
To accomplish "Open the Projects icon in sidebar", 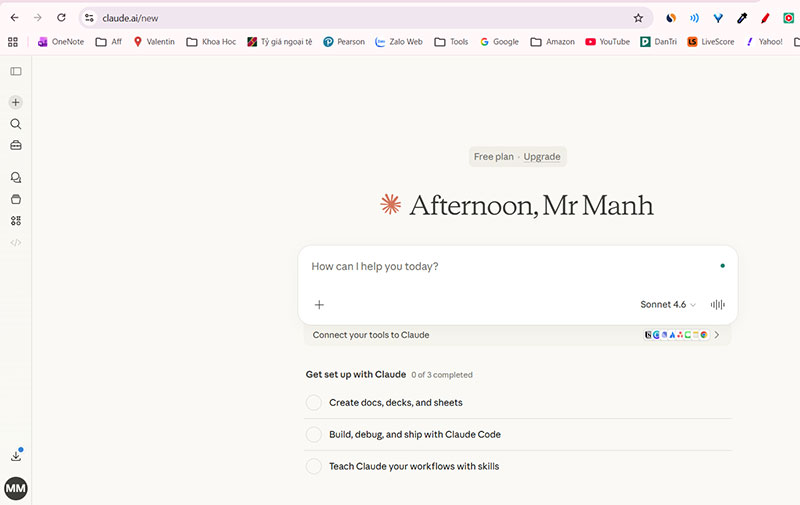I will click(15, 199).
